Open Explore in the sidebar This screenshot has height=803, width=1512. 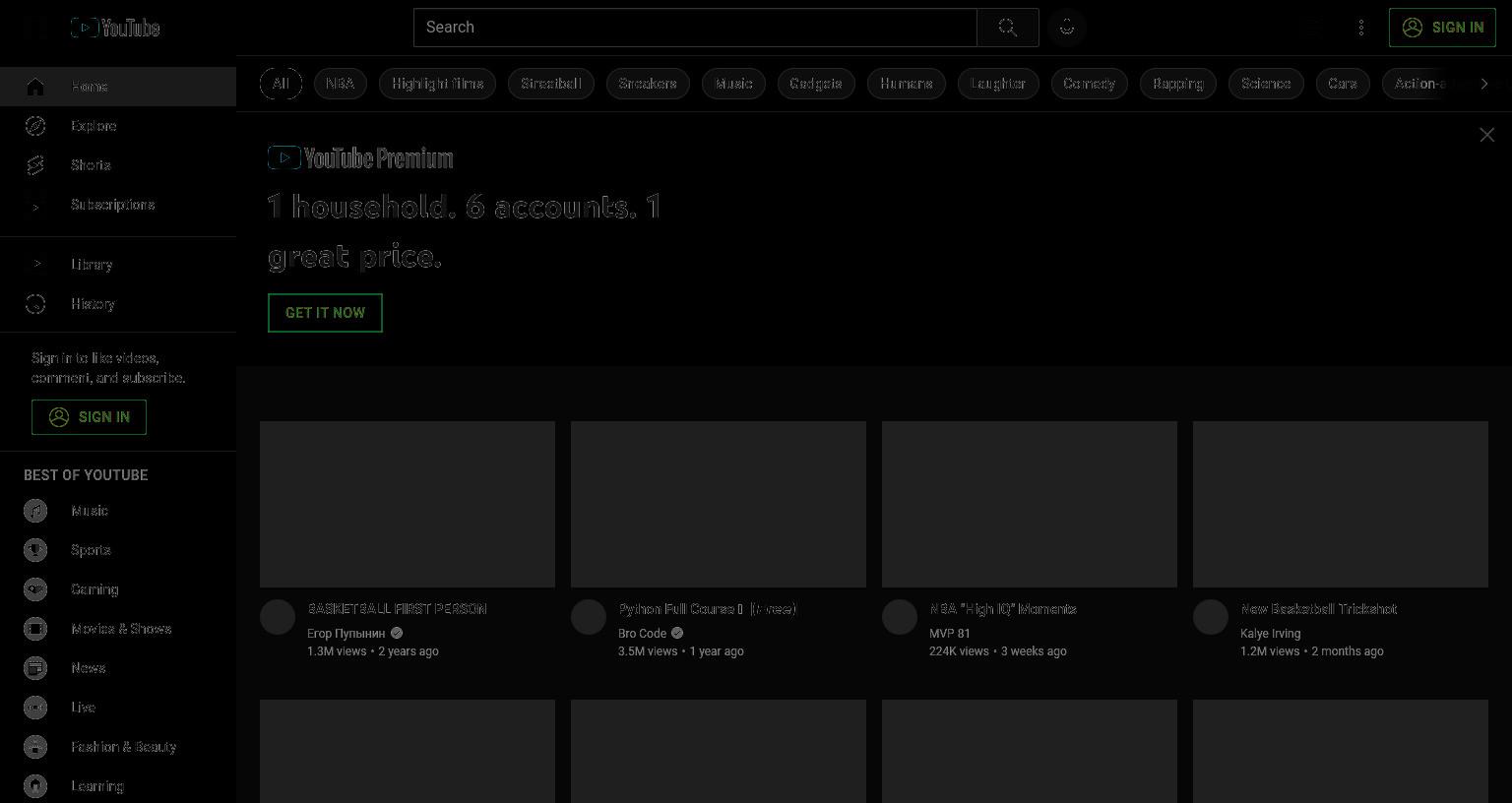click(118, 126)
